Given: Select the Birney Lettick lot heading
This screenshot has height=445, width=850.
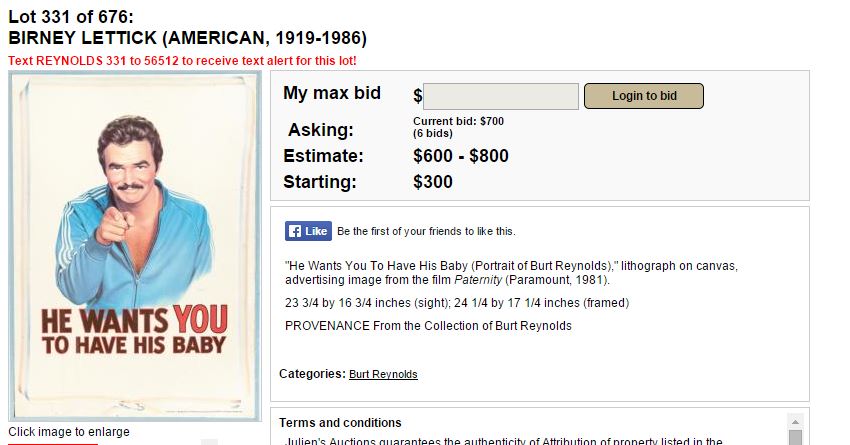Looking at the screenshot, I should [x=188, y=39].
